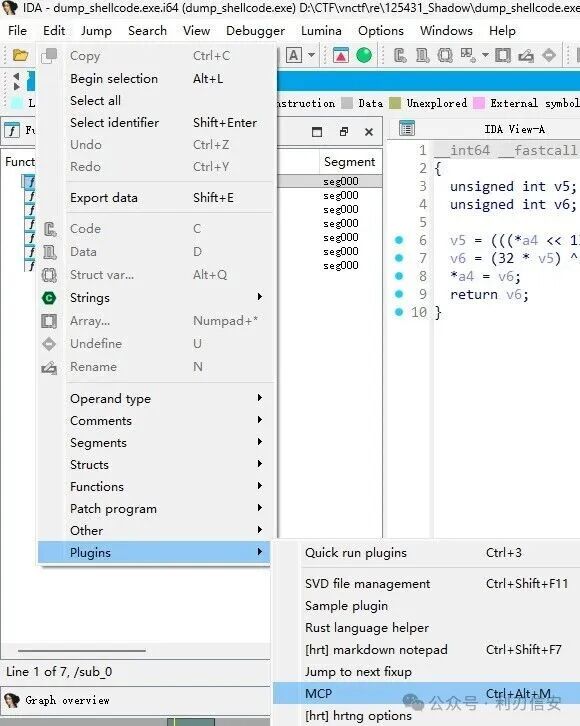The image size is (580, 726).
Task: Click the External symbol pink legend swatch
Action: [479, 103]
